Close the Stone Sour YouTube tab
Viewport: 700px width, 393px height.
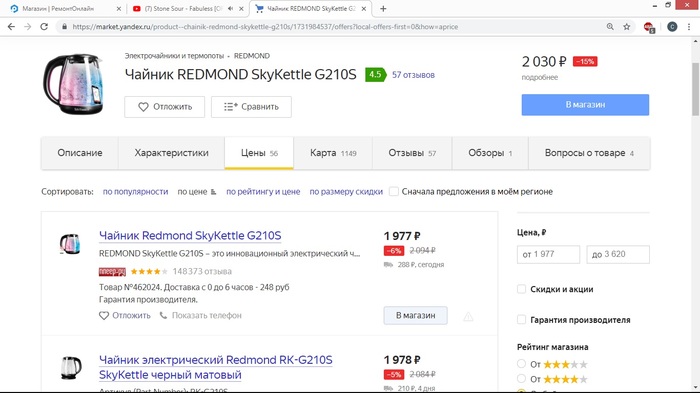241,8
